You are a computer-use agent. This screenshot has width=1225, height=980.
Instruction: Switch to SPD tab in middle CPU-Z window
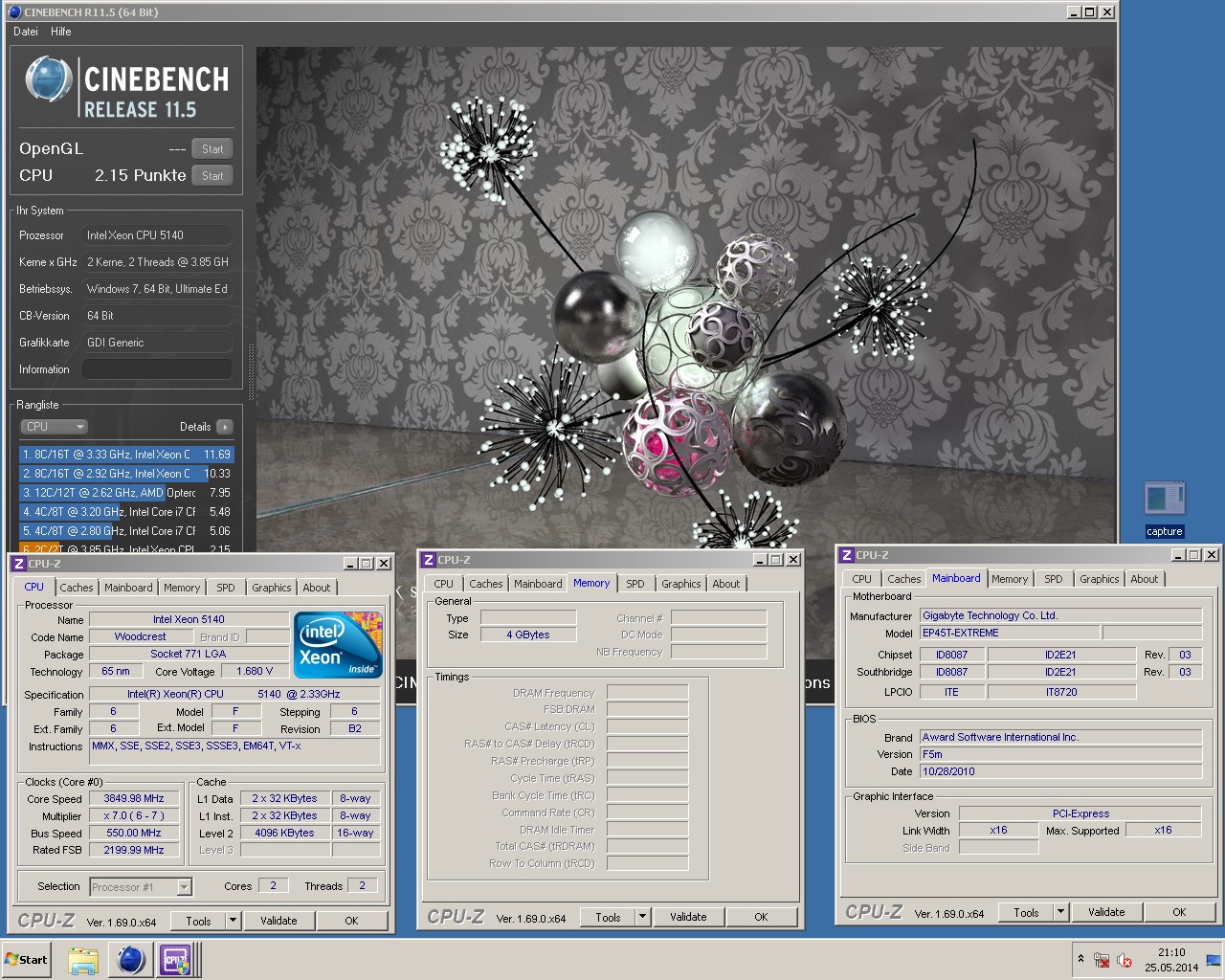pyautogui.click(x=635, y=584)
